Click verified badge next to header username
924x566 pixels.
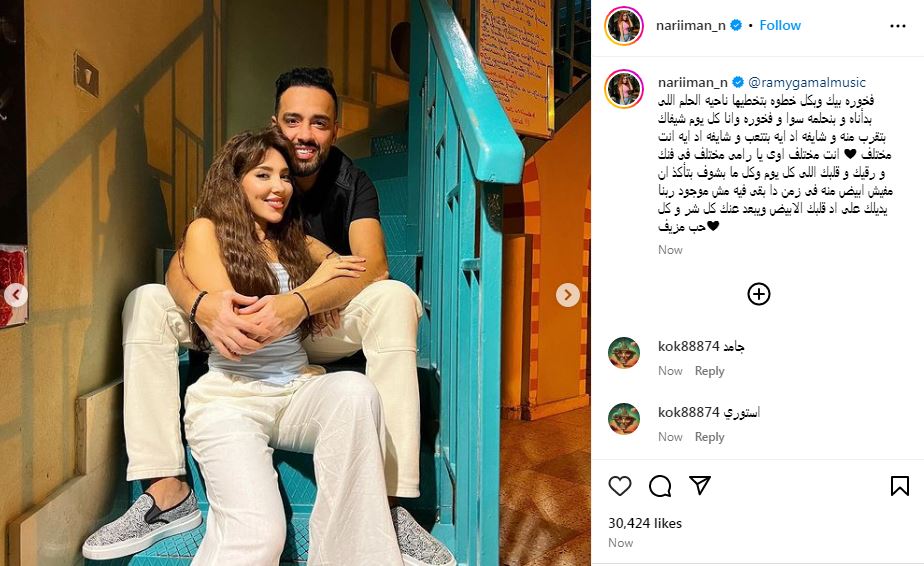coord(735,25)
